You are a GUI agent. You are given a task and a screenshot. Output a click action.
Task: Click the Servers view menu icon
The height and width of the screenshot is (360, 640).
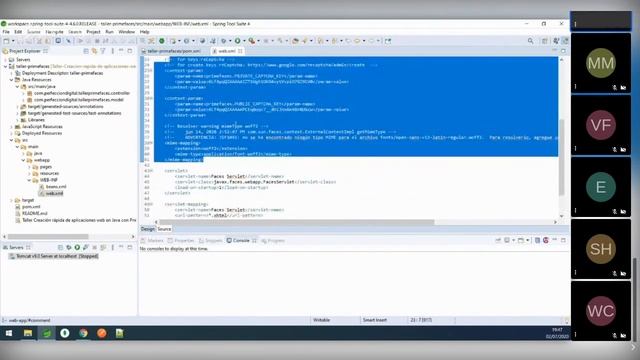pyautogui.click(x=112, y=247)
